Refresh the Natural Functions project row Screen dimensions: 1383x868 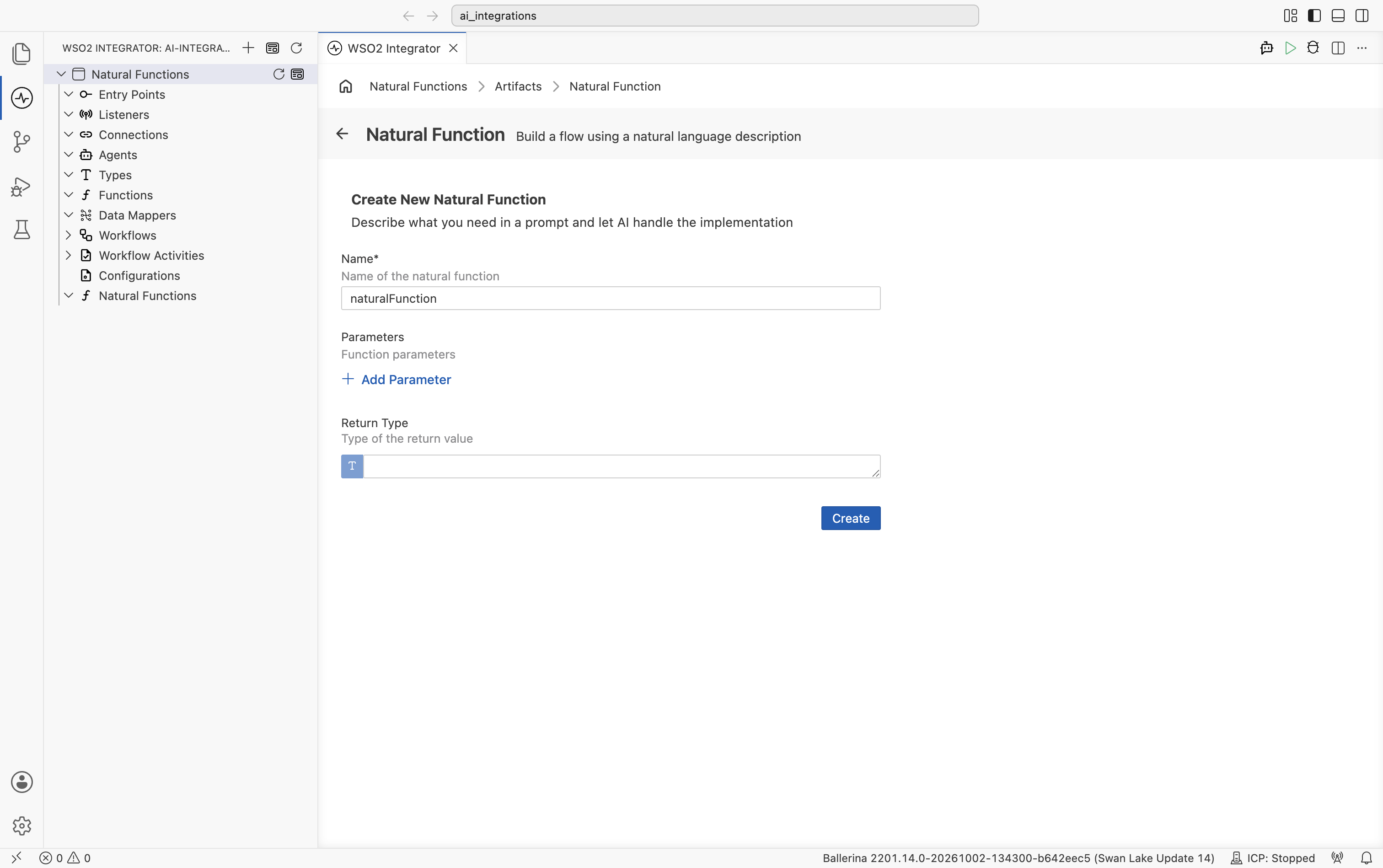pyautogui.click(x=279, y=74)
